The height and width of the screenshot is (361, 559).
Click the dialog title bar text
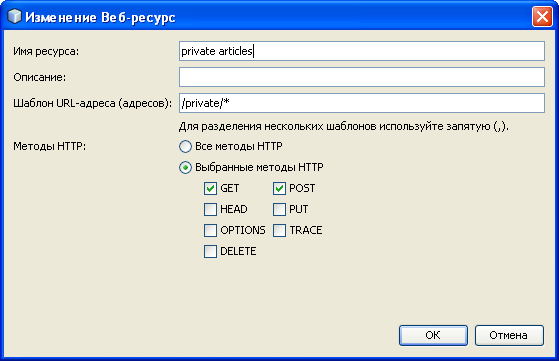coord(100,17)
